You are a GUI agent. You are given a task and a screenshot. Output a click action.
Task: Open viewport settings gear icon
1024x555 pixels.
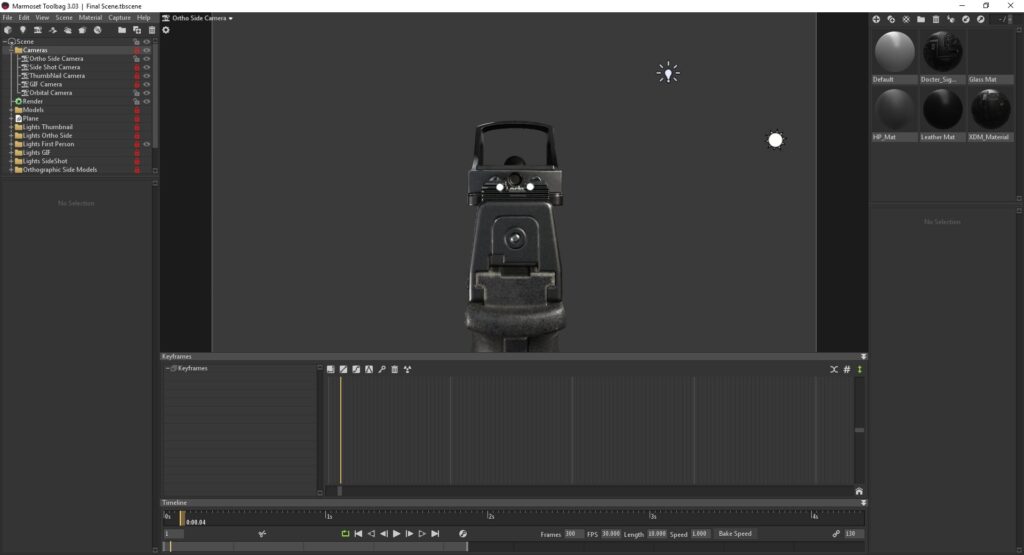point(166,30)
